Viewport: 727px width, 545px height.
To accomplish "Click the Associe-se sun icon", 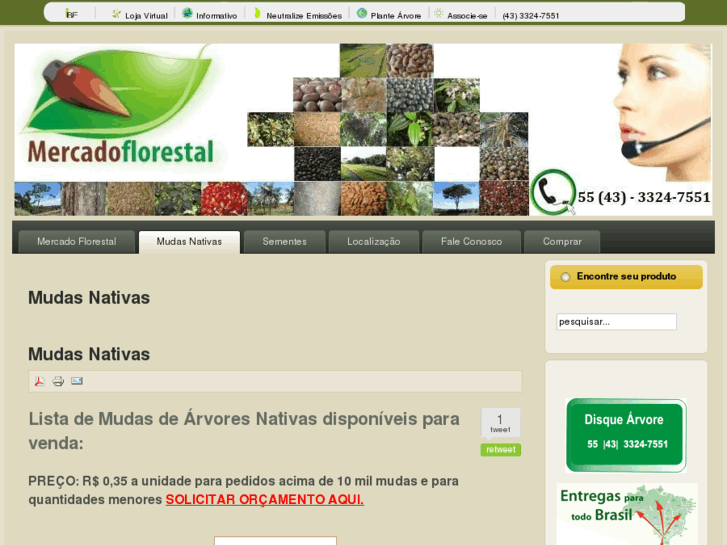I will 439,13.
